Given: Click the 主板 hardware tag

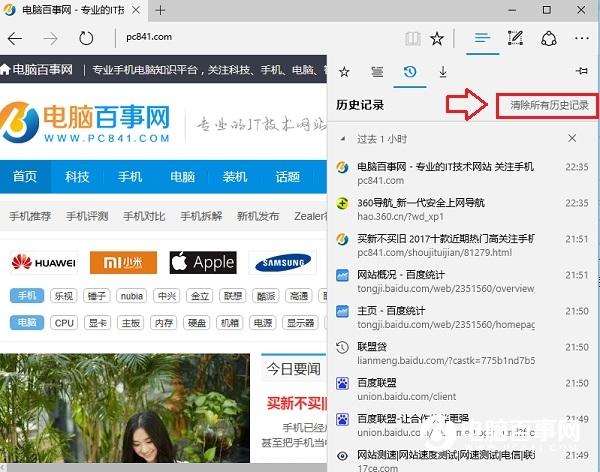Looking at the screenshot, I should (x=130, y=323).
